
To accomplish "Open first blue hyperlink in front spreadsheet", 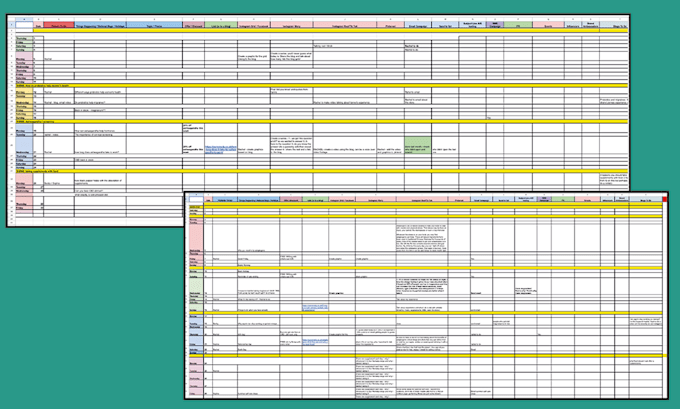I will [315, 308].
